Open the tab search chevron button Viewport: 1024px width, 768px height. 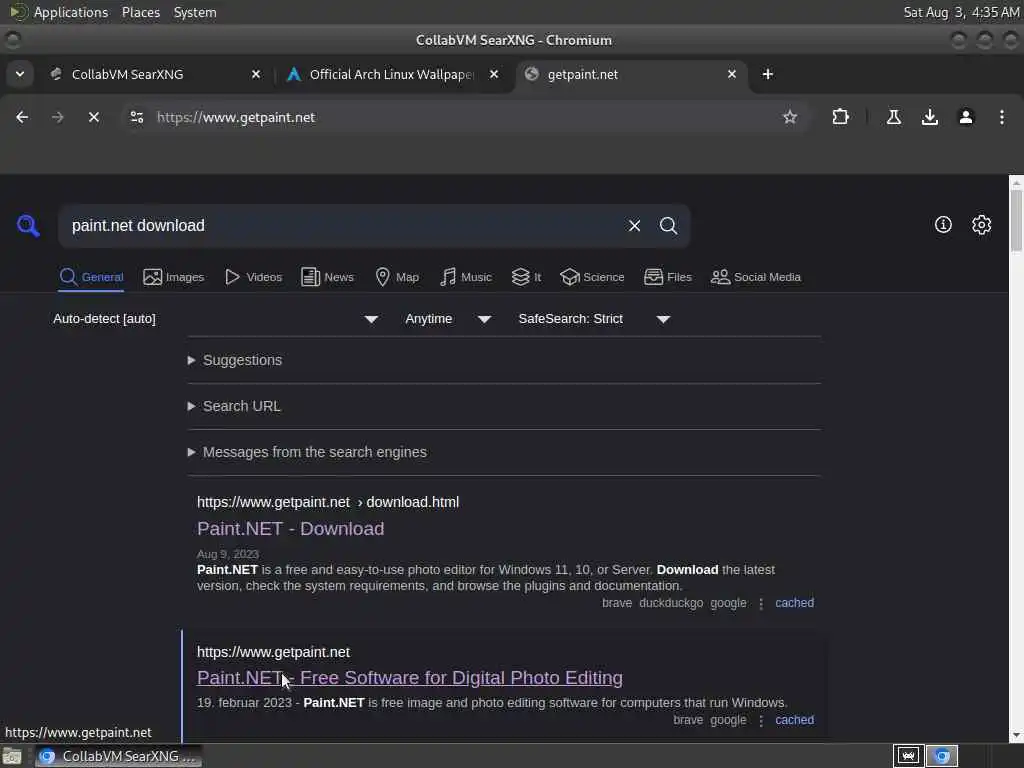(x=20, y=74)
